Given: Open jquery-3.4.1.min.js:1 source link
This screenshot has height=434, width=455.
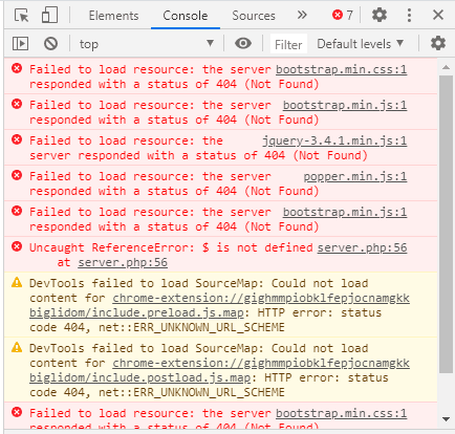Looking at the screenshot, I should pos(334,141).
